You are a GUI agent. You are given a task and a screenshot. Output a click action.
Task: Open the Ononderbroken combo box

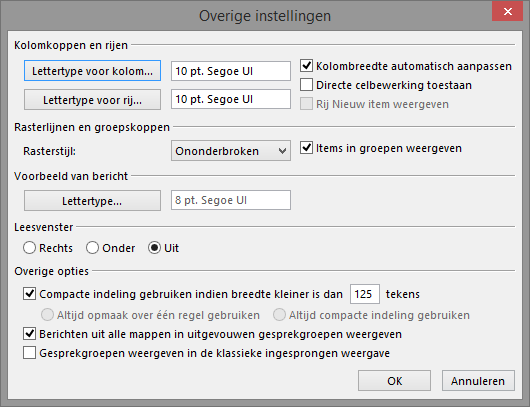coord(231,151)
